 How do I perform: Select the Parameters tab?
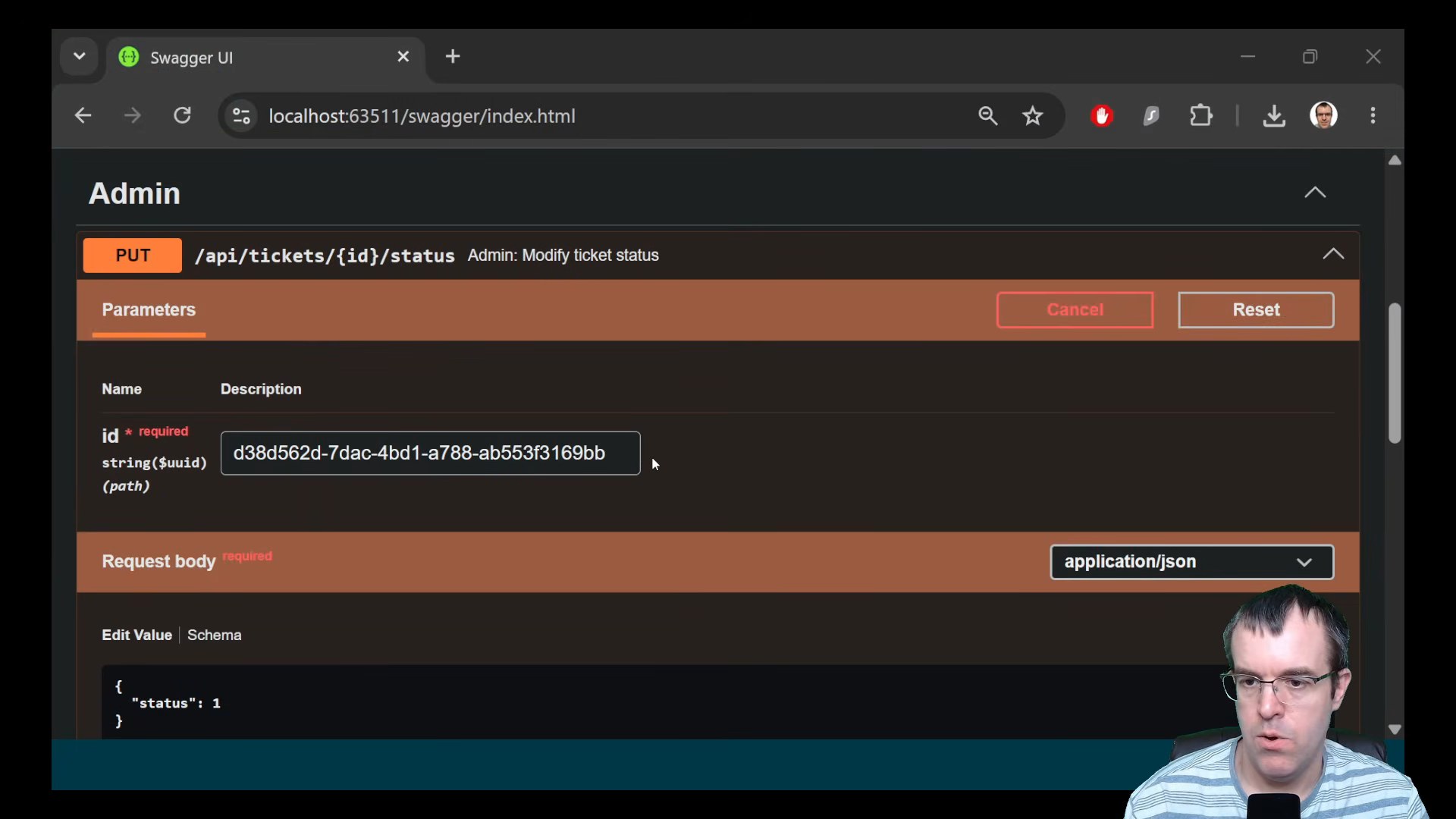(x=149, y=309)
